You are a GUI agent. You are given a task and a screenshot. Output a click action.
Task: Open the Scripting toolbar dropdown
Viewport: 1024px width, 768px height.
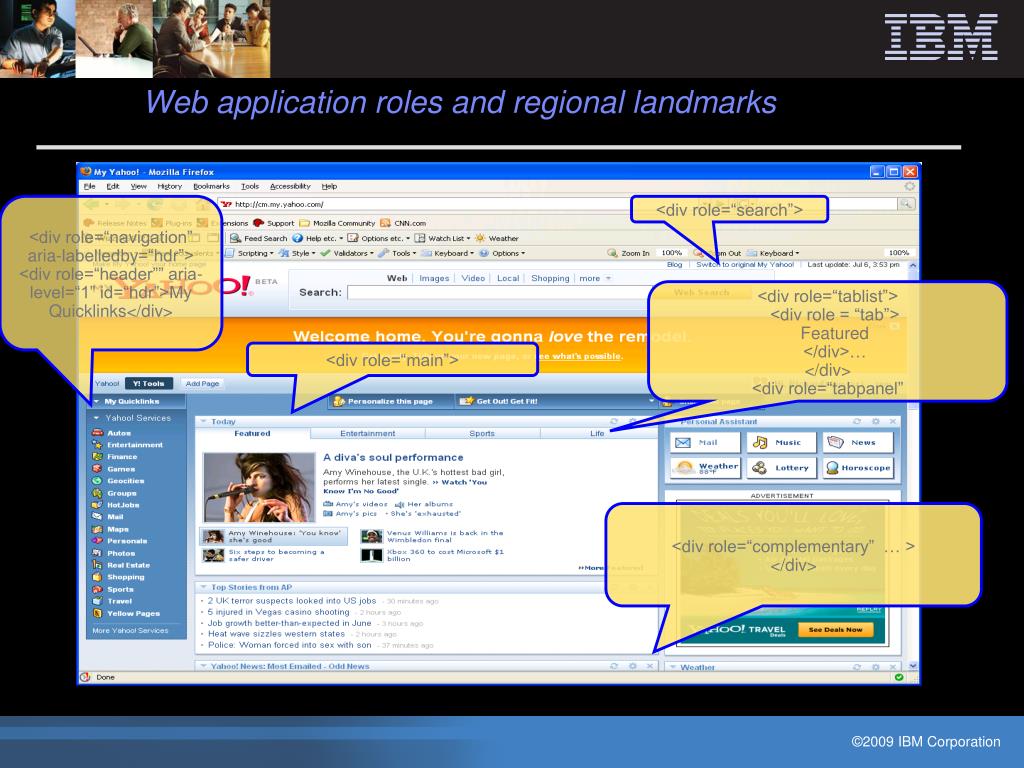point(249,253)
